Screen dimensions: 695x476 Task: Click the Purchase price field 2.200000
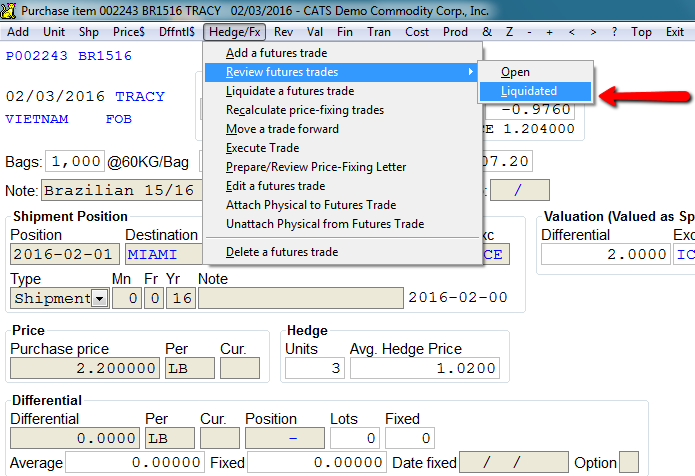click(x=85, y=368)
